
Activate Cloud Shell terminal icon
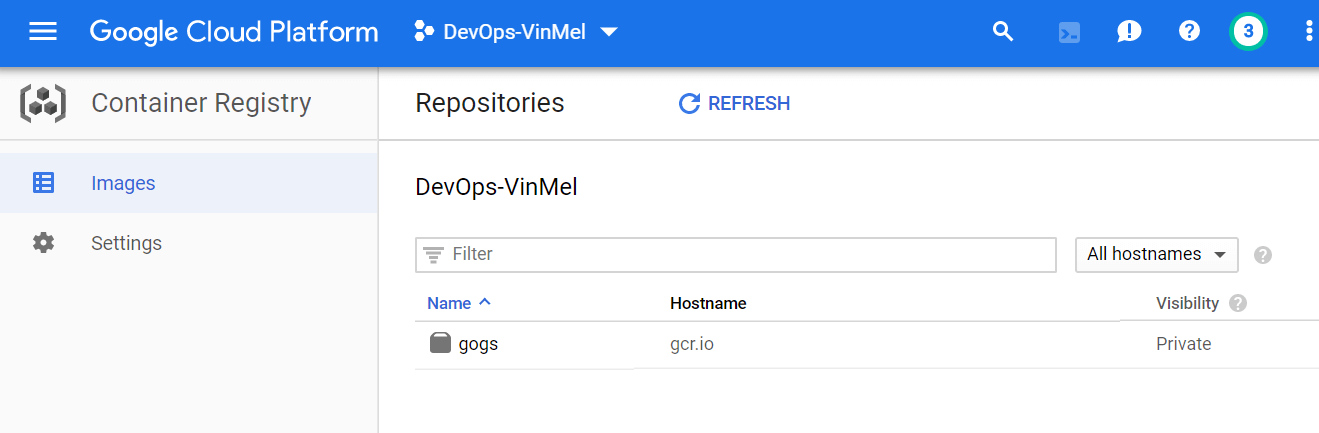click(1069, 32)
